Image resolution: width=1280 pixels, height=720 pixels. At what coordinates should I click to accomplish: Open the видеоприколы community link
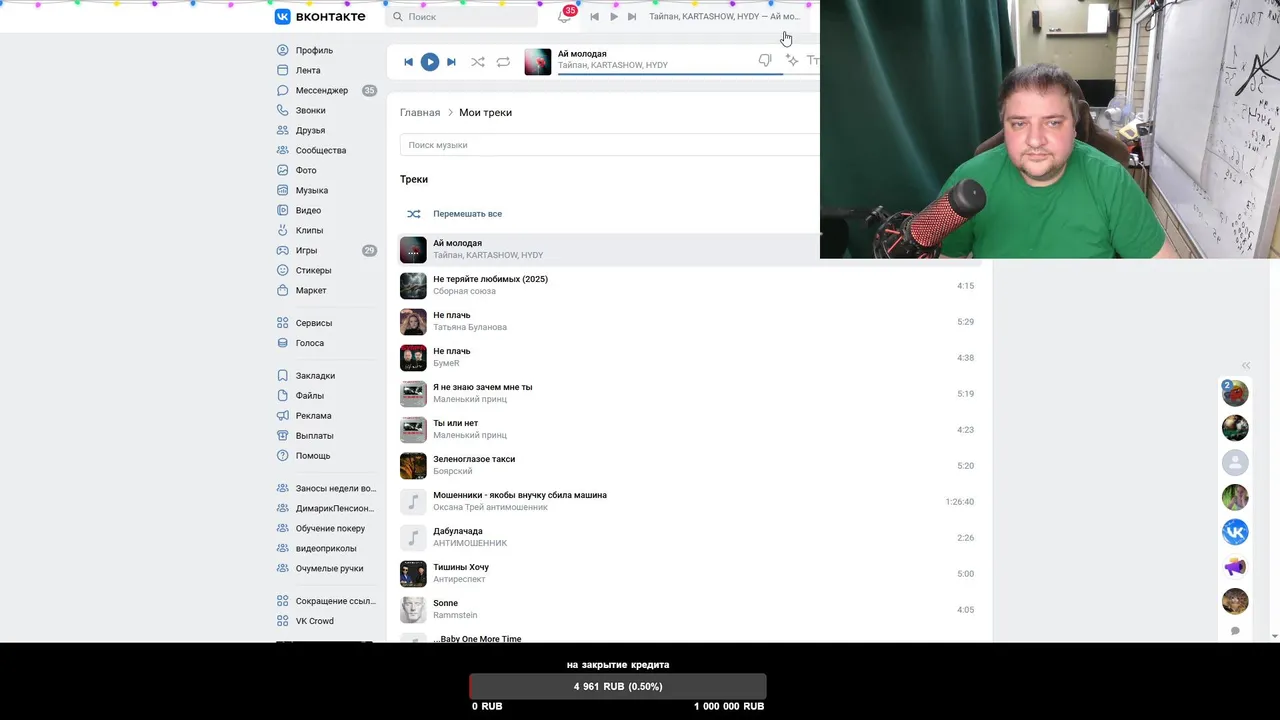[x=326, y=548]
